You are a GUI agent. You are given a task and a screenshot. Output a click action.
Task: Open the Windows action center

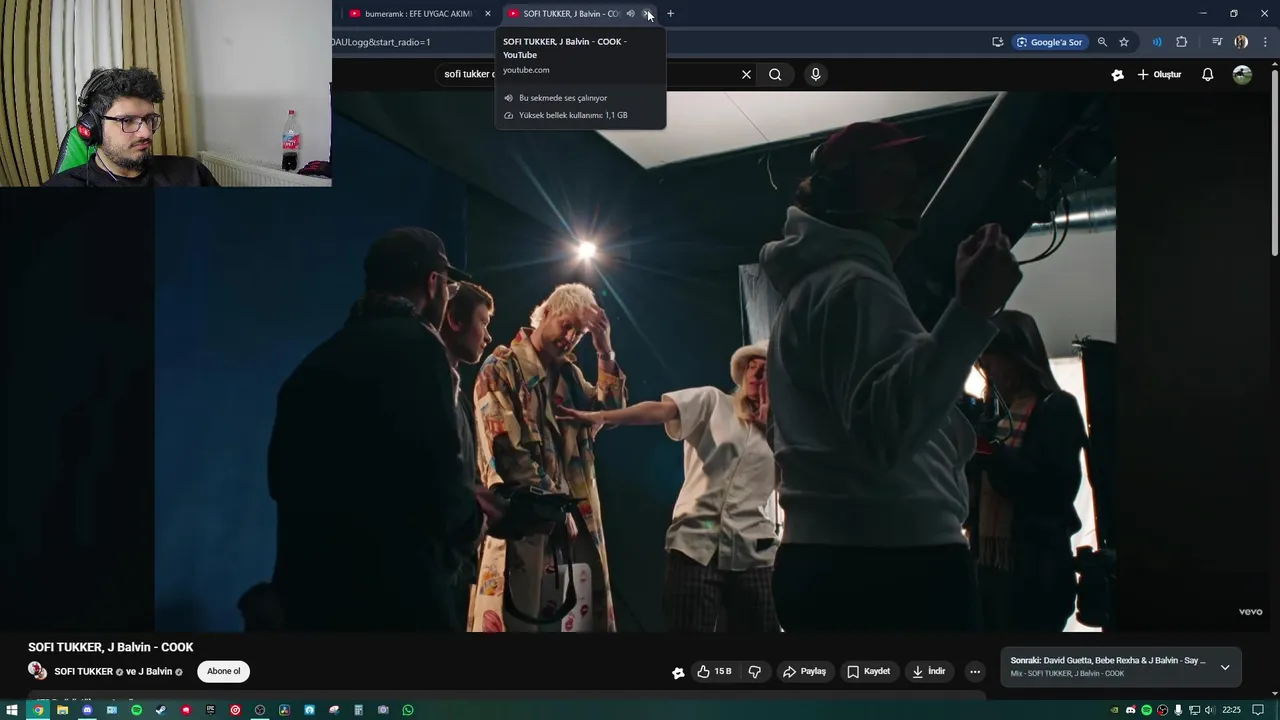pyautogui.click(x=1258, y=710)
